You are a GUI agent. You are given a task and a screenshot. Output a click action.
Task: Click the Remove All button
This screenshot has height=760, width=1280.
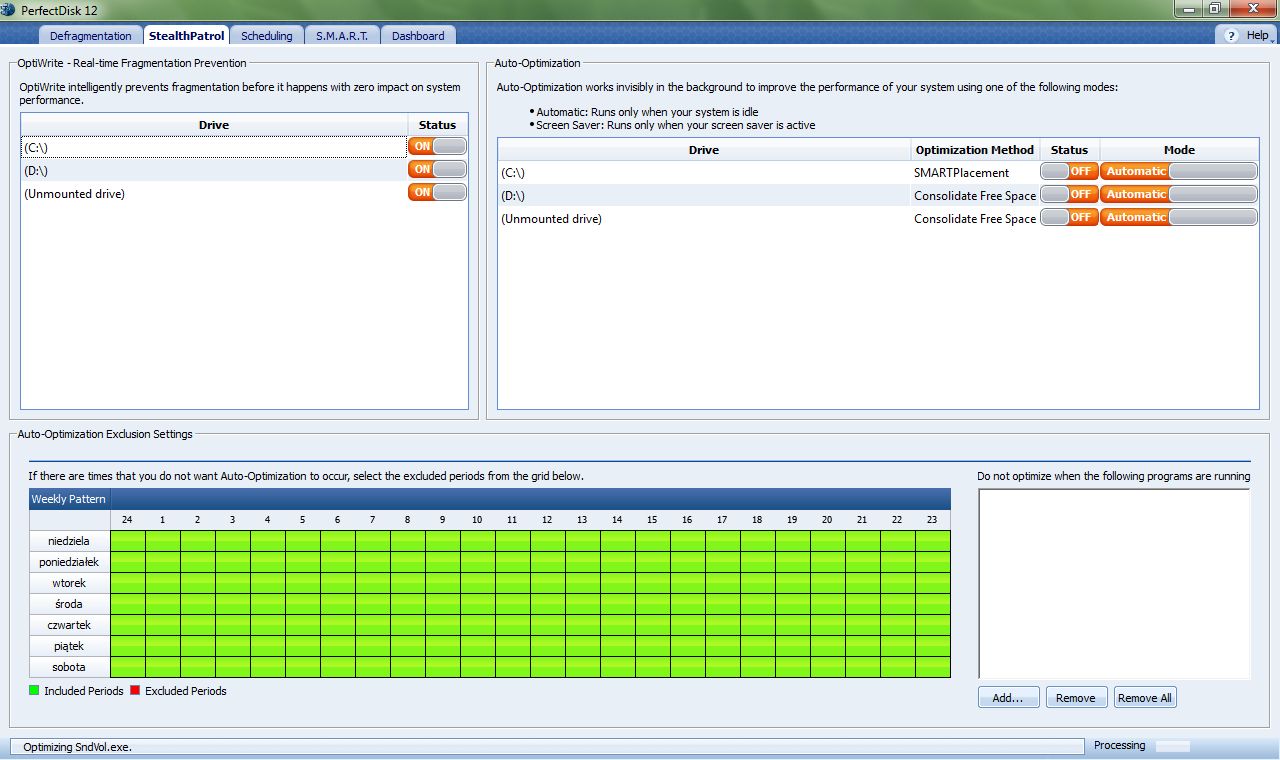1145,698
